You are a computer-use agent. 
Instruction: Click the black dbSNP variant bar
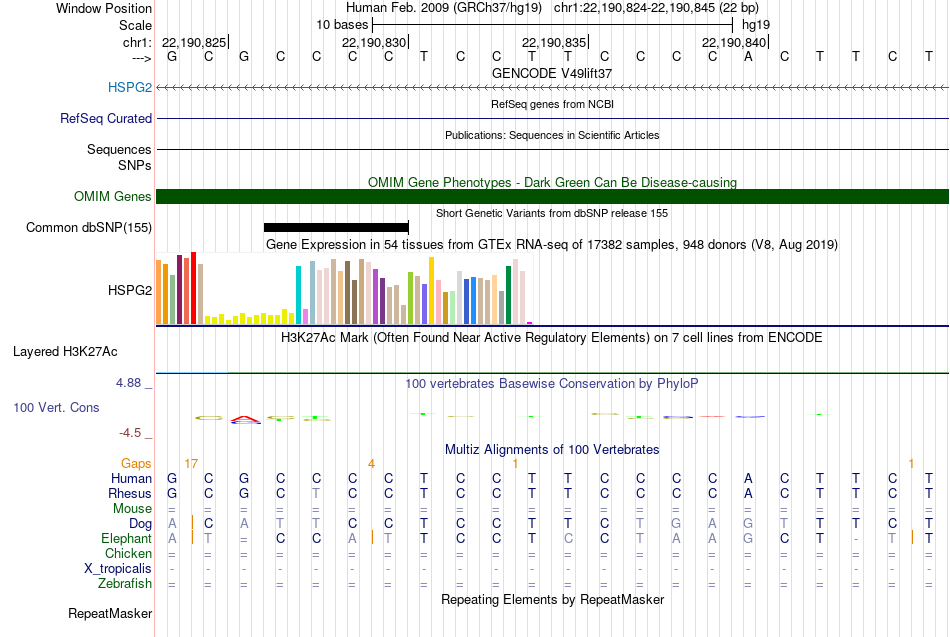[x=336, y=227]
